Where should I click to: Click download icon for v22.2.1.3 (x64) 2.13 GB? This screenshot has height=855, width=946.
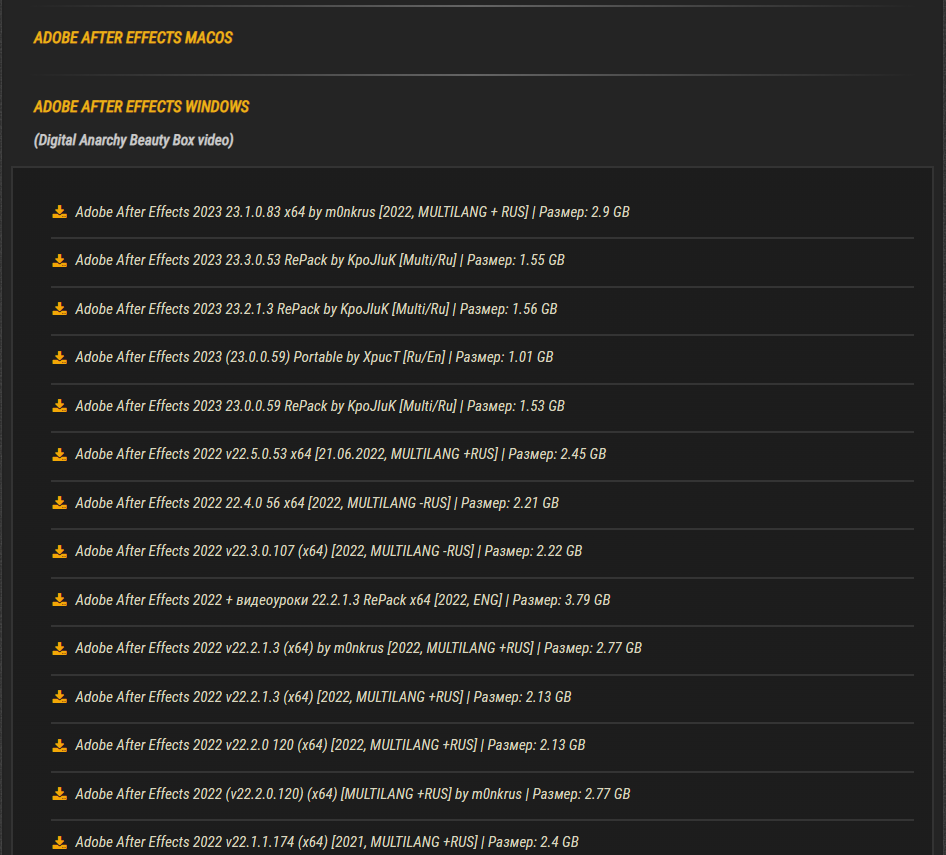click(x=59, y=697)
